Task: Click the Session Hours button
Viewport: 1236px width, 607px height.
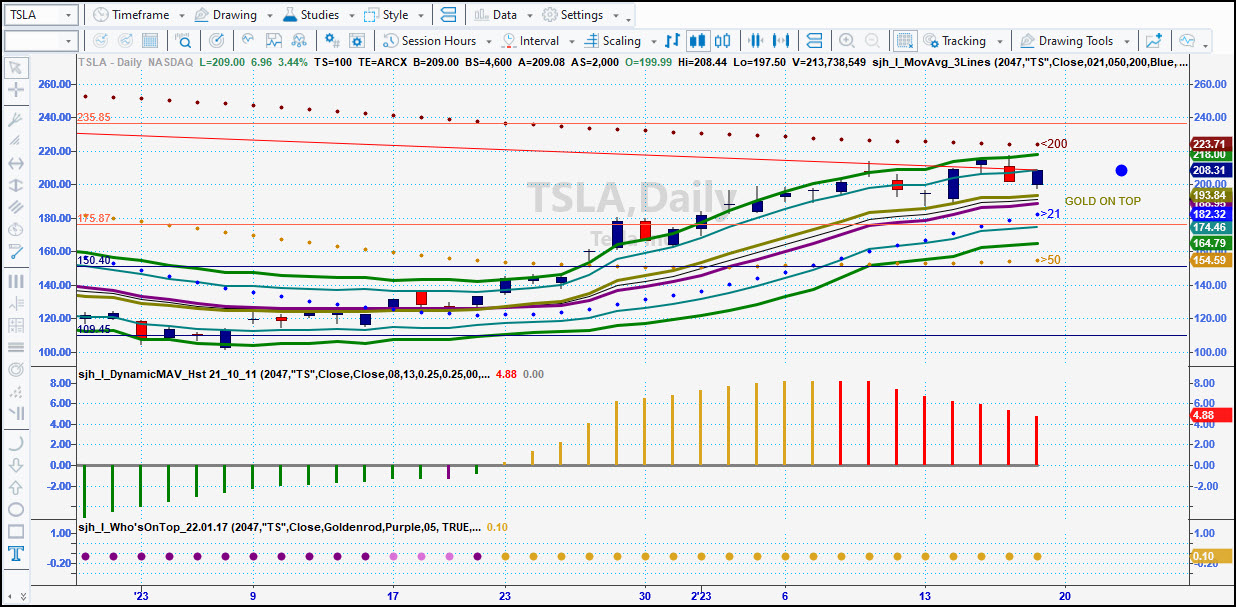Action: tap(428, 41)
